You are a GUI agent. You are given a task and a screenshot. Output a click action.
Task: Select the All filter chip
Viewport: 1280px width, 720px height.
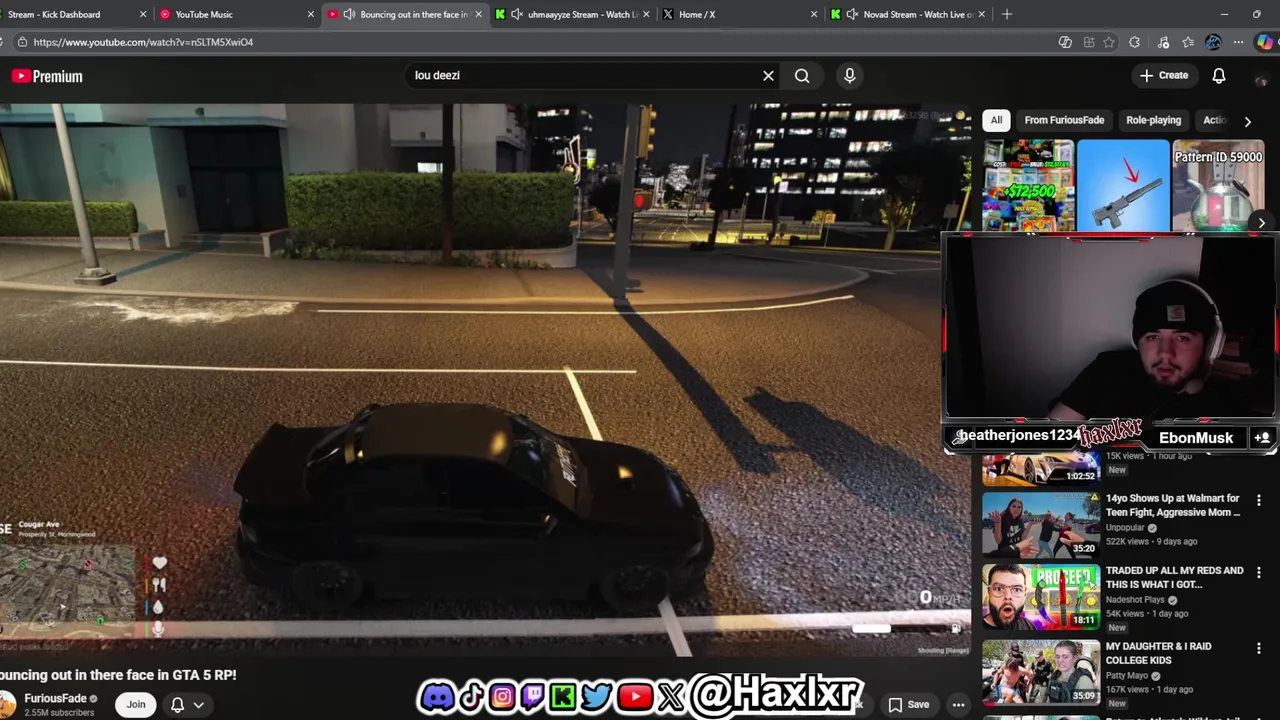996,120
